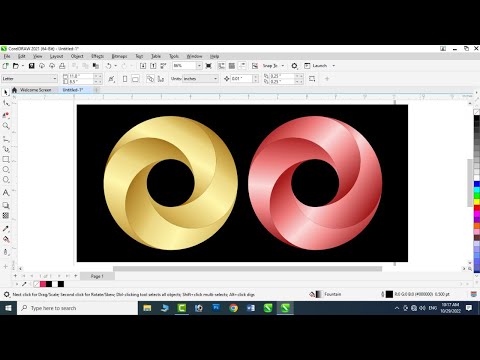Open the Units inches dropdown
This screenshot has width=480, height=360.
[215, 79]
